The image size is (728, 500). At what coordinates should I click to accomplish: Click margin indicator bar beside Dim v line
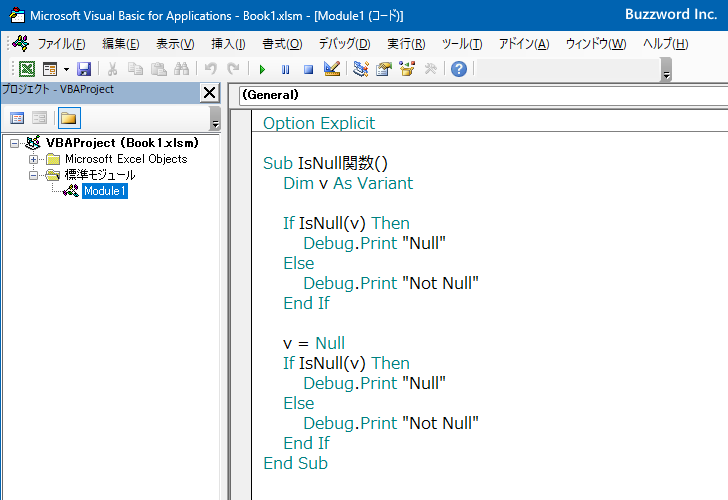[x=241, y=183]
